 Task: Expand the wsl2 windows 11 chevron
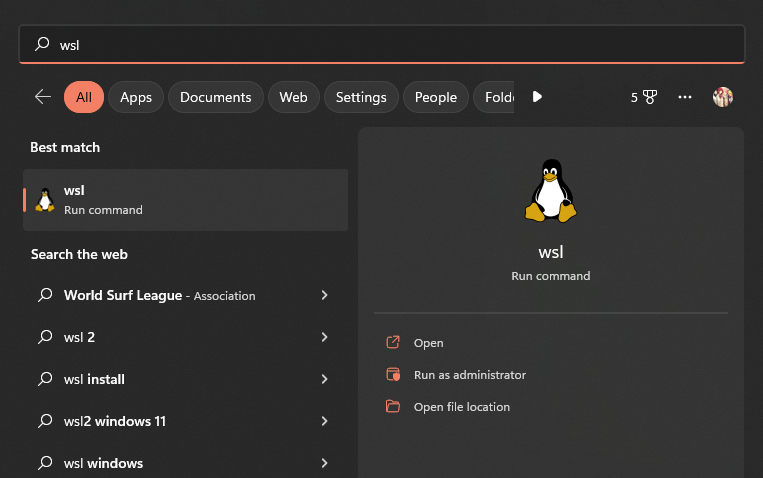pos(325,421)
